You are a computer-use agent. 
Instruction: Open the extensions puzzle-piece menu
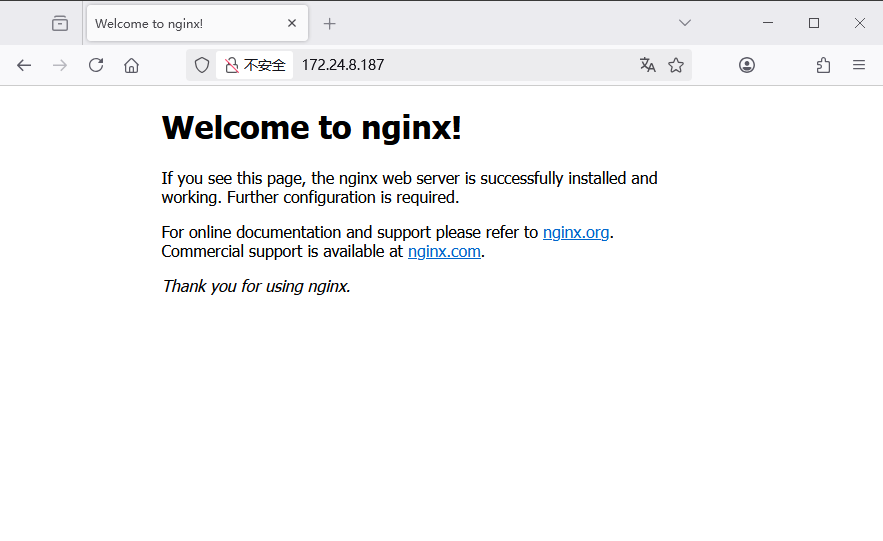click(x=823, y=65)
